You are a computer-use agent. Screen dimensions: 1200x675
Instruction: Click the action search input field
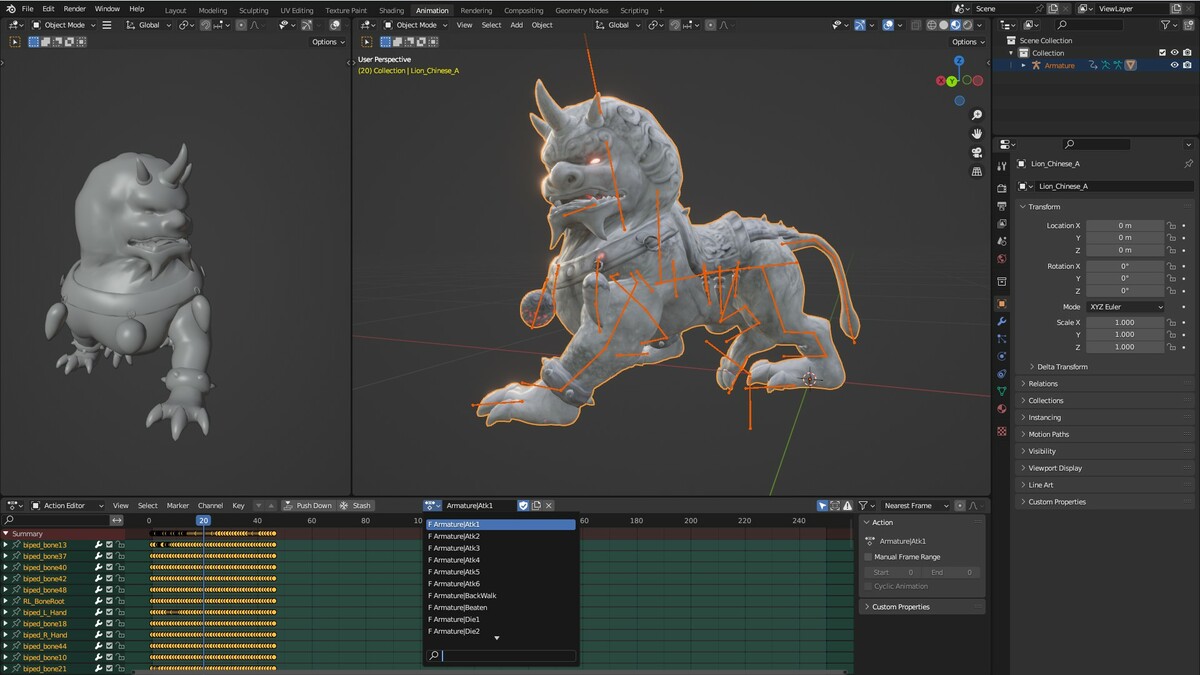509,656
